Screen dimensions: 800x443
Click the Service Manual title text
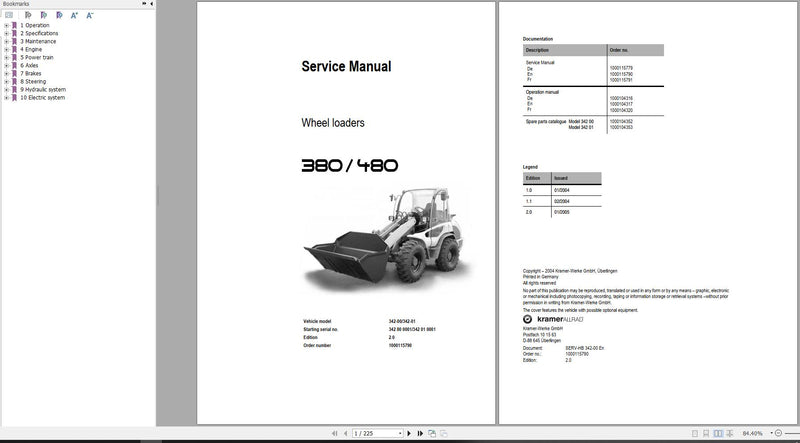[x=346, y=66]
